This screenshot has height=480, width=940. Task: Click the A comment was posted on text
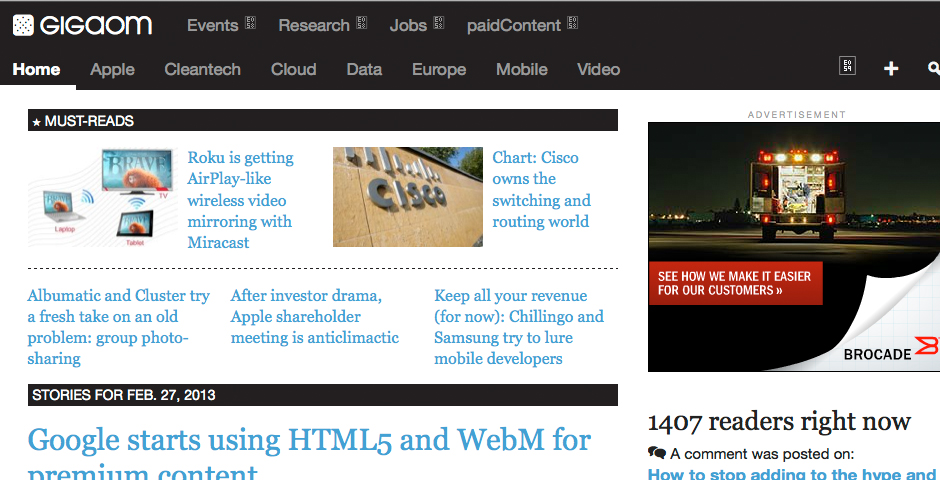762,454
